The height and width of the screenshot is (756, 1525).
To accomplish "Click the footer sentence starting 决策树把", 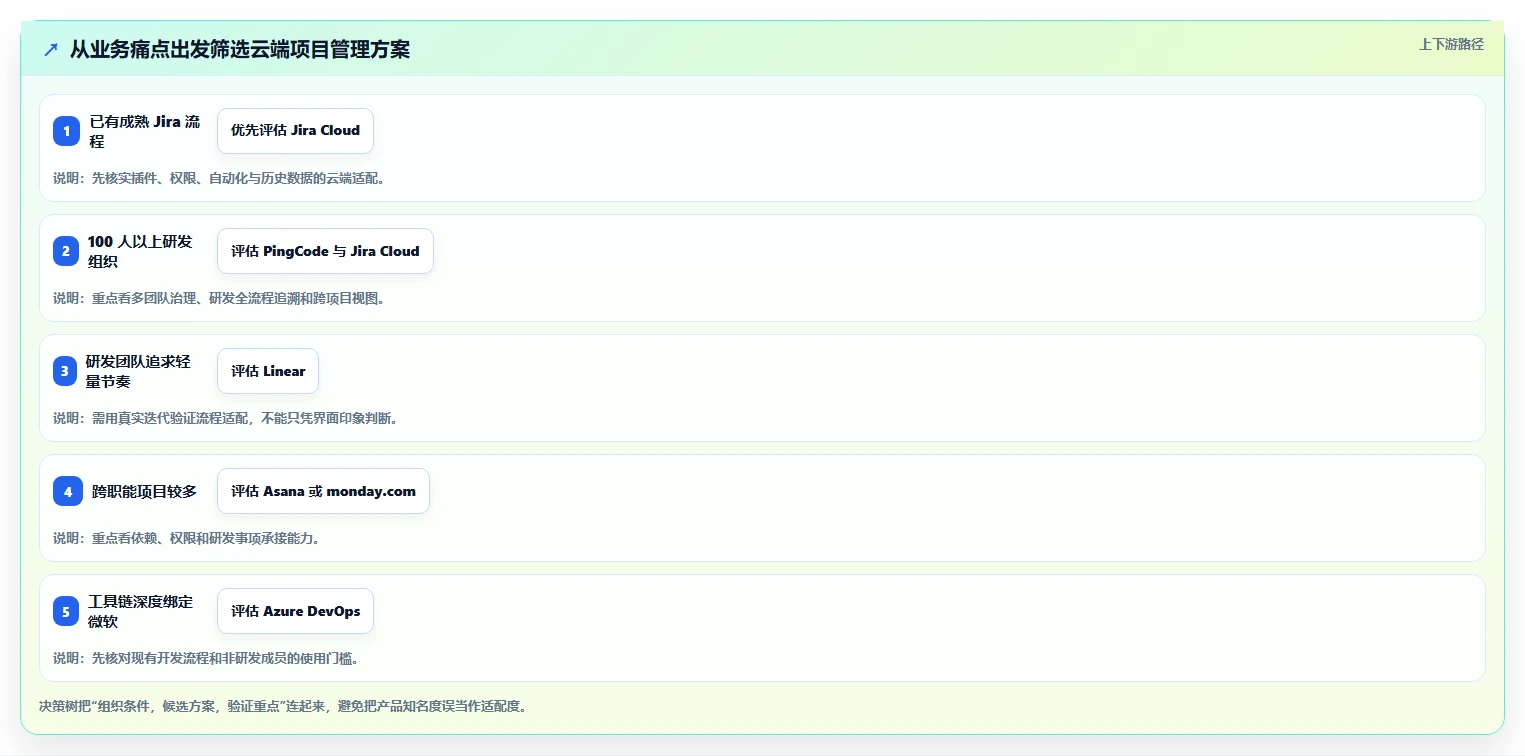I will point(282,706).
